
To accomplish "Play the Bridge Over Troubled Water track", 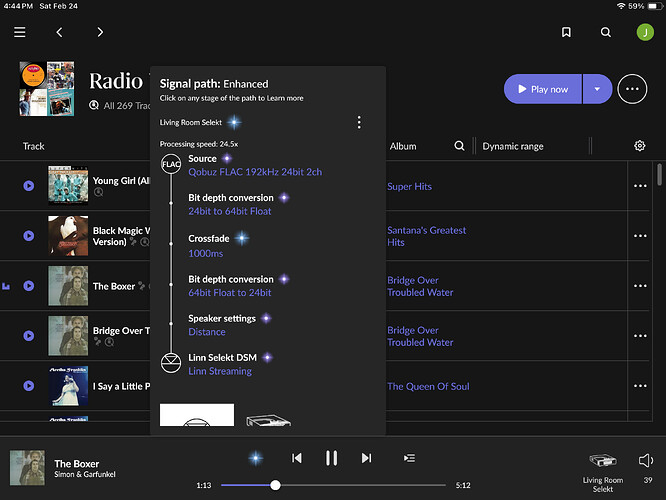I will 29,336.
